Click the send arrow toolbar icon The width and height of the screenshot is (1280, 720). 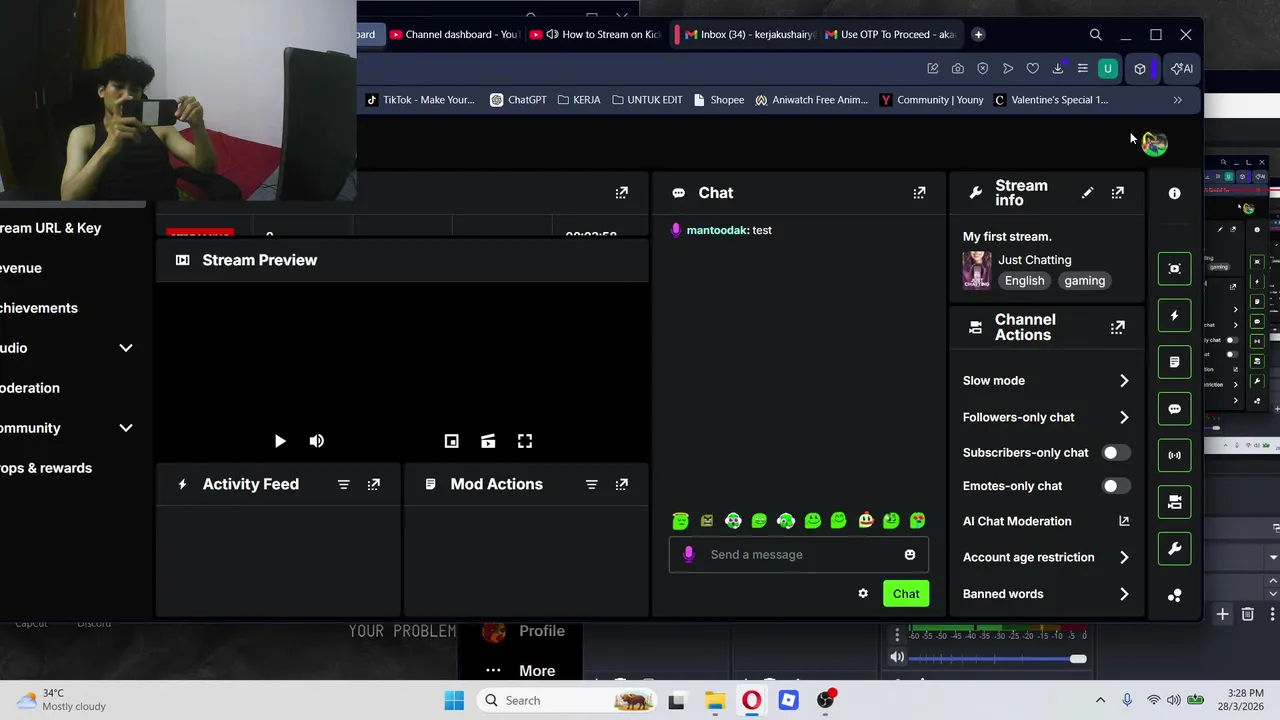(1007, 68)
